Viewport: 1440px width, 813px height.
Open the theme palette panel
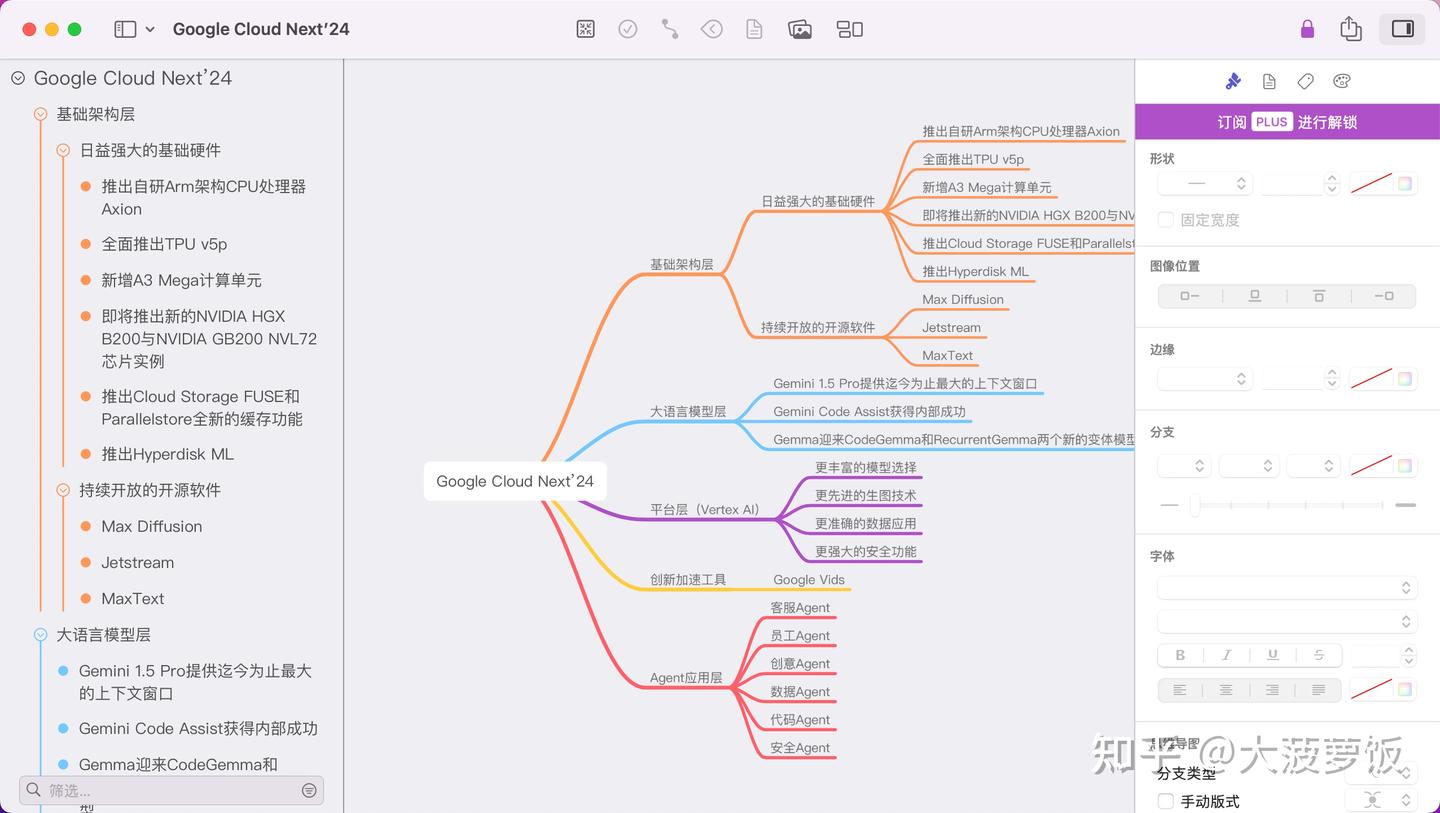pyautogui.click(x=1341, y=81)
